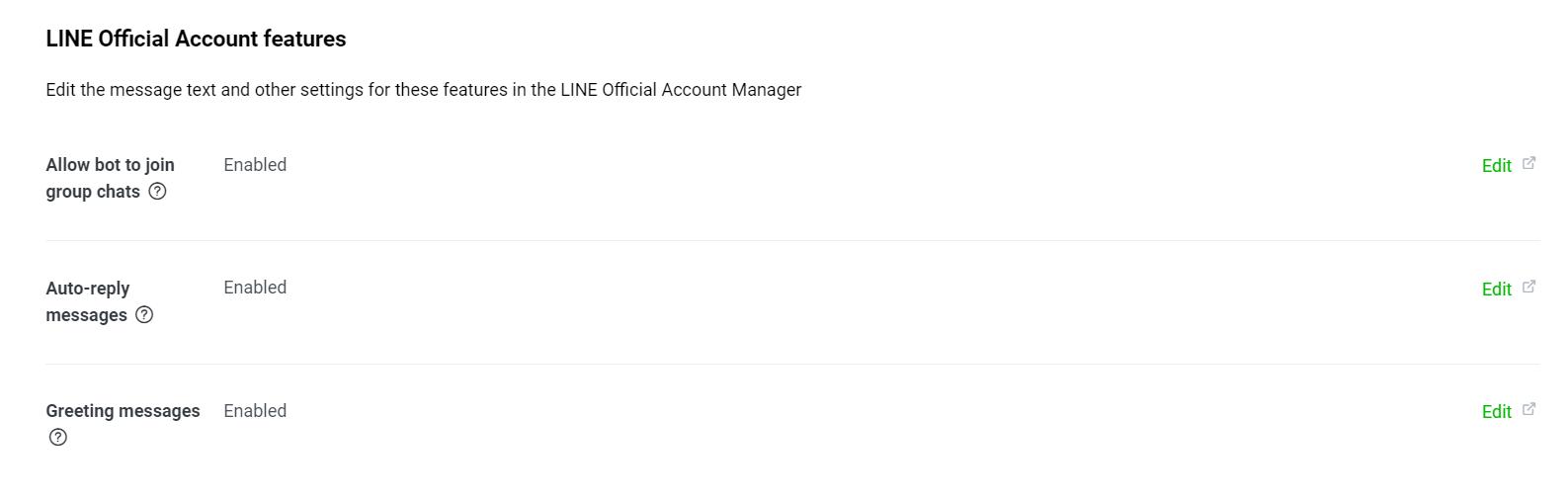
Task: Click the help icon next to Auto-reply messages
Action: (144, 315)
